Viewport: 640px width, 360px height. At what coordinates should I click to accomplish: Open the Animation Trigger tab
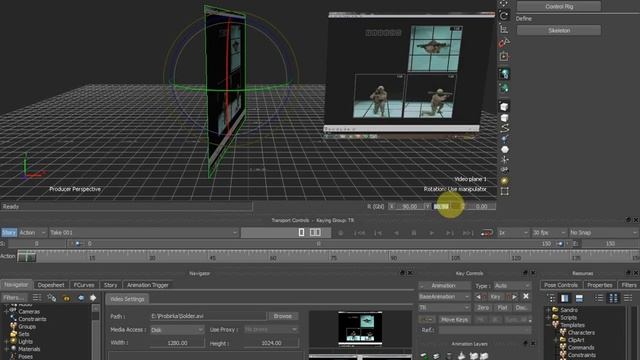pos(147,285)
